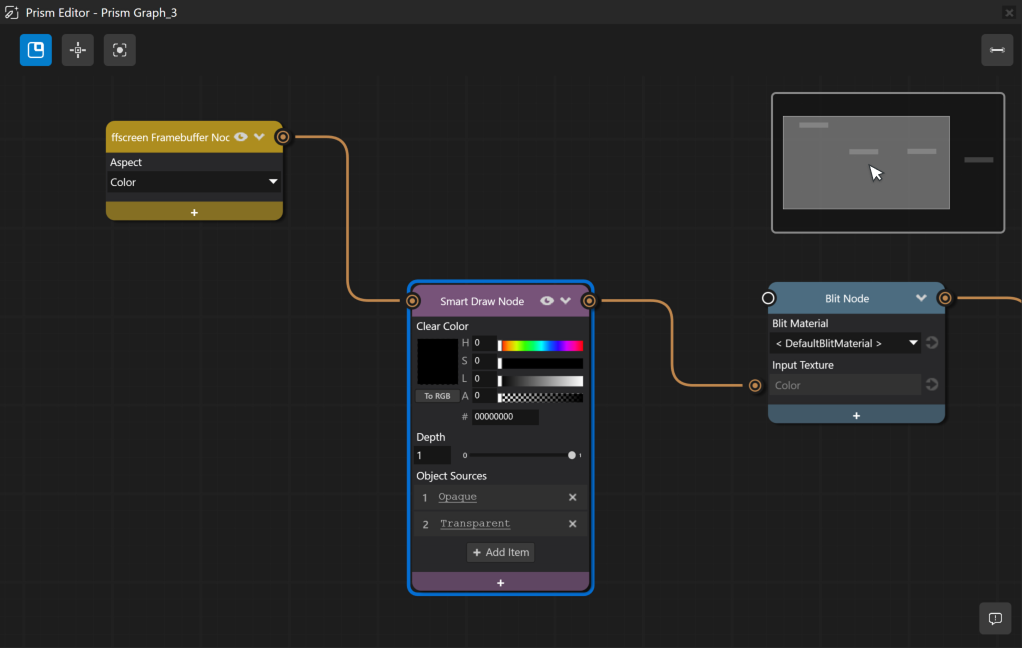Image resolution: width=1022 pixels, height=648 pixels.
Task: Click the frame selection focus icon
Action: (120, 50)
